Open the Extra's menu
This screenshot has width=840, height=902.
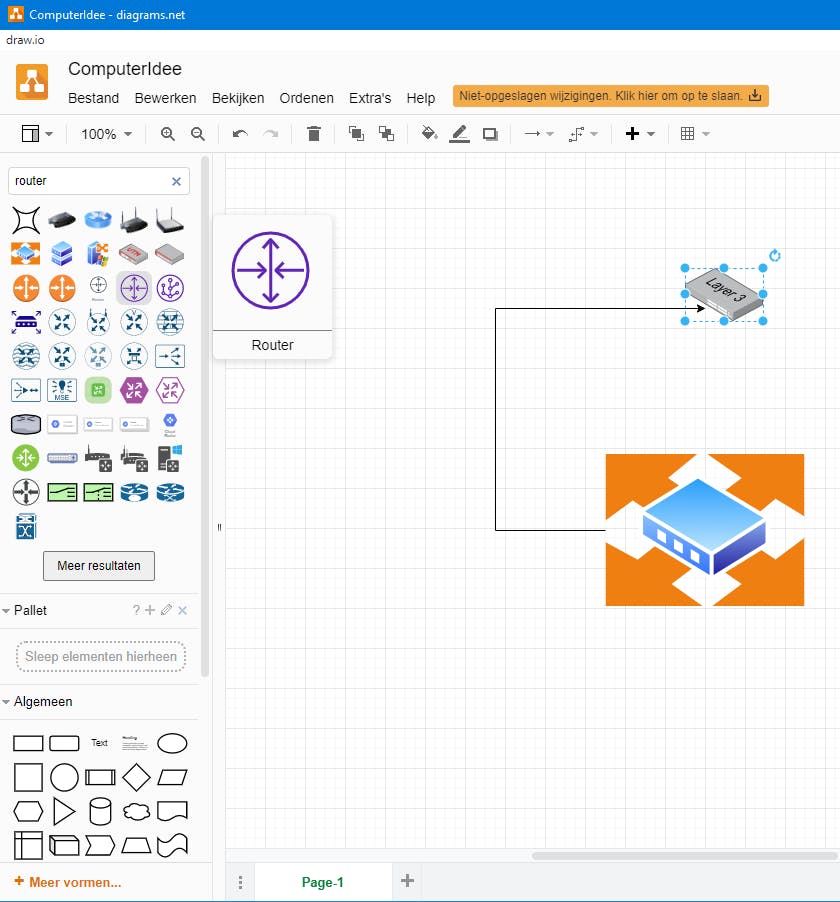point(370,98)
